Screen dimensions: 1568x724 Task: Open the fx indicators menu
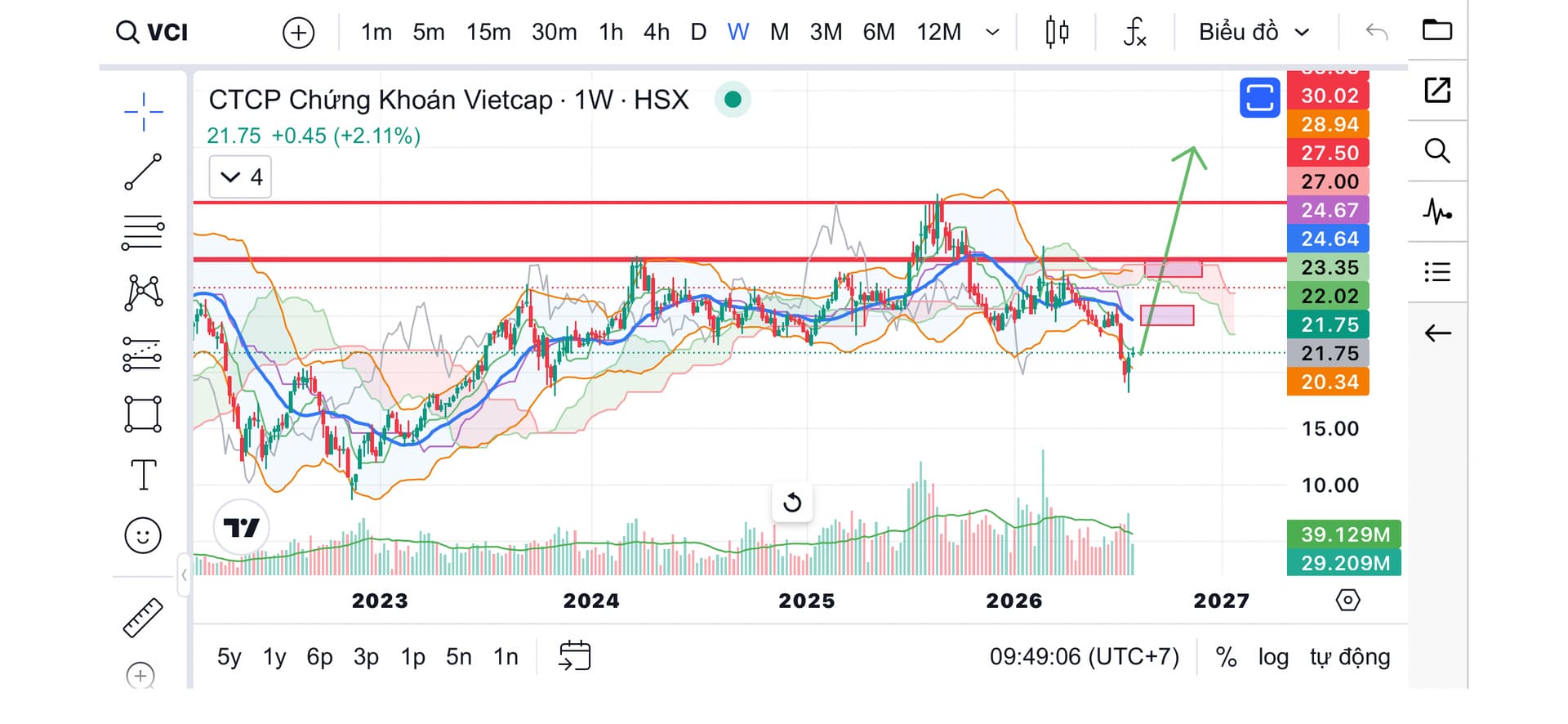[1134, 32]
